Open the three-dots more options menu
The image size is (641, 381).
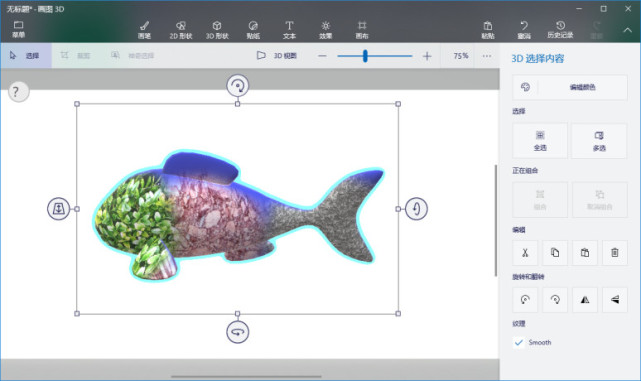486,56
